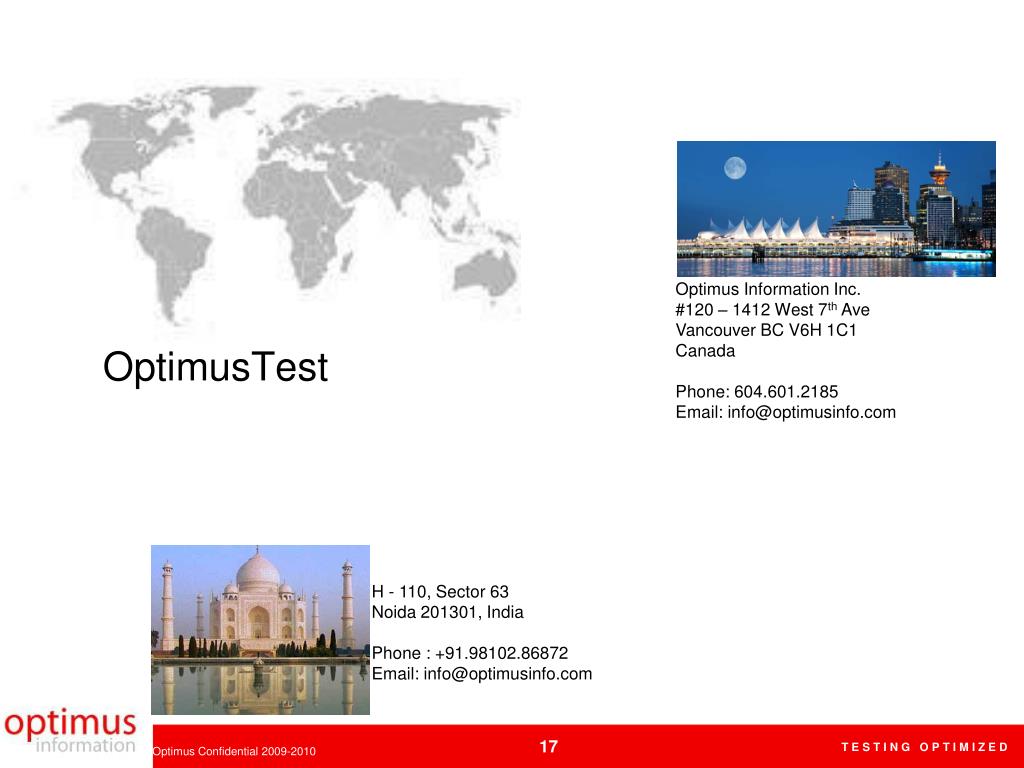This screenshot has height=768, width=1024.
Task: Click 'H - 110, Sector 63' text
Action: pyautogui.click(x=440, y=592)
